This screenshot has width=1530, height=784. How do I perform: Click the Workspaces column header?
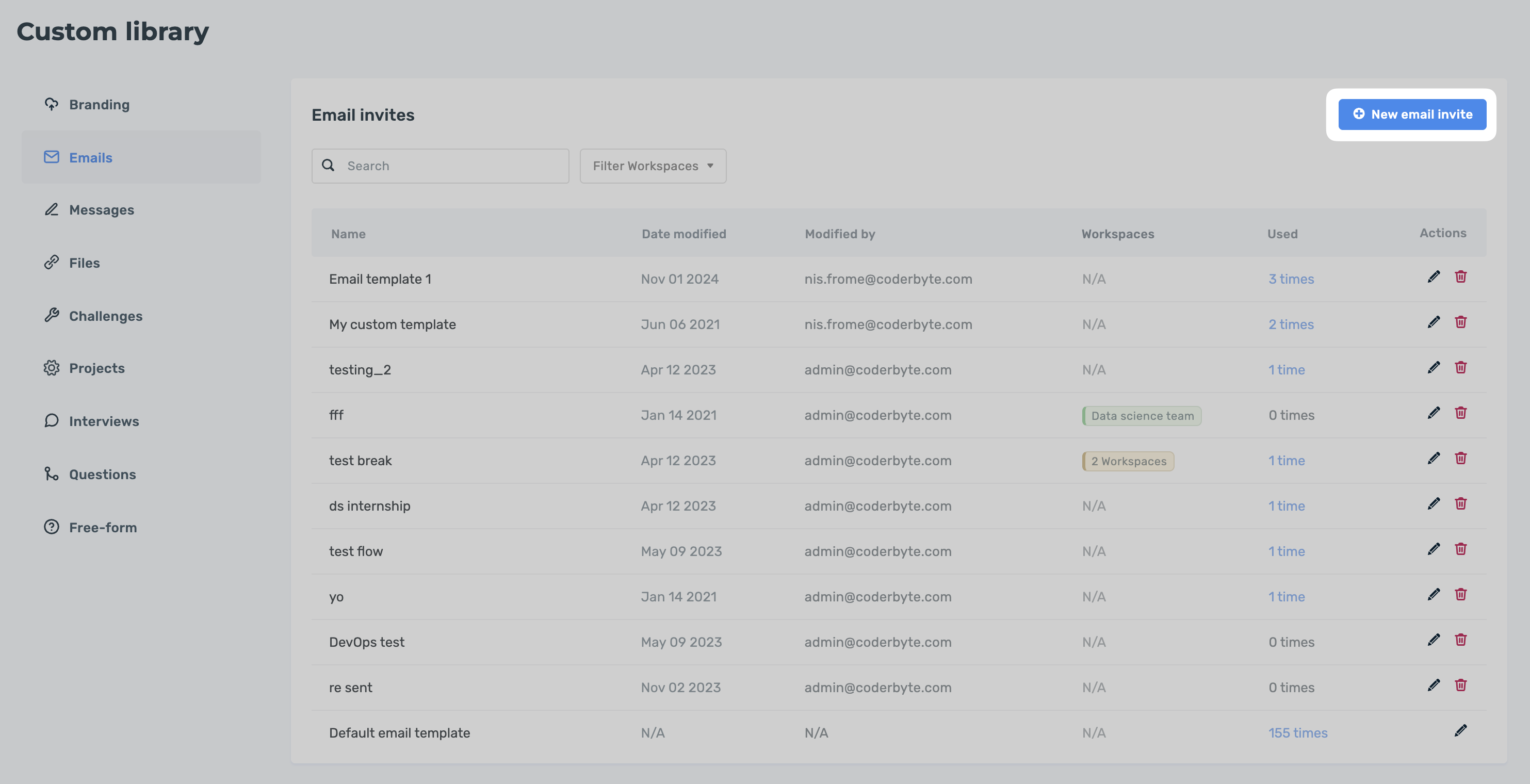pyautogui.click(x=1118, y=234)
